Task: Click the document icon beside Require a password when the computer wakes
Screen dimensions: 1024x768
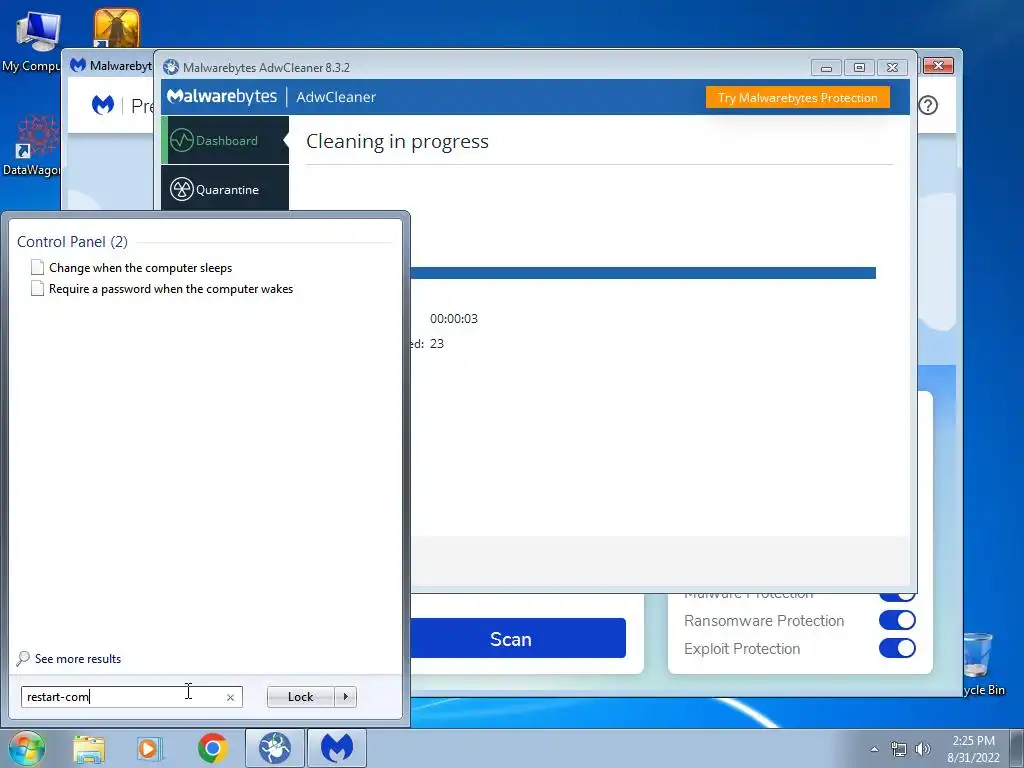Action: coord(37,288)
